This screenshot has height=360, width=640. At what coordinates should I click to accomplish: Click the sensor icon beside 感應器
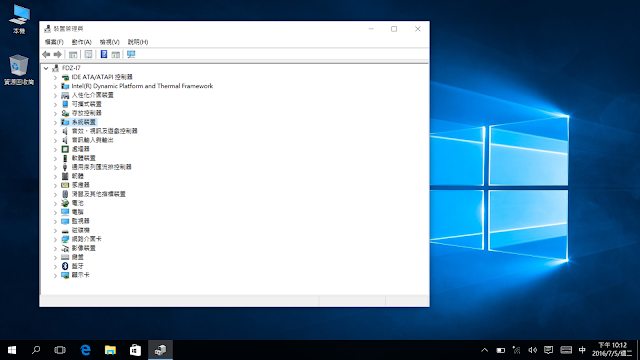pyautogui.click(x=65, y=185)
